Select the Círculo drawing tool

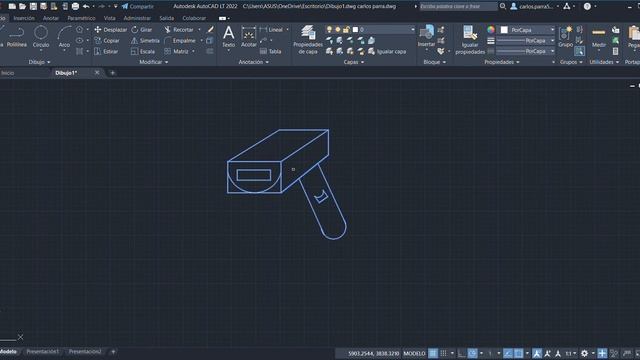coord(41,37)
